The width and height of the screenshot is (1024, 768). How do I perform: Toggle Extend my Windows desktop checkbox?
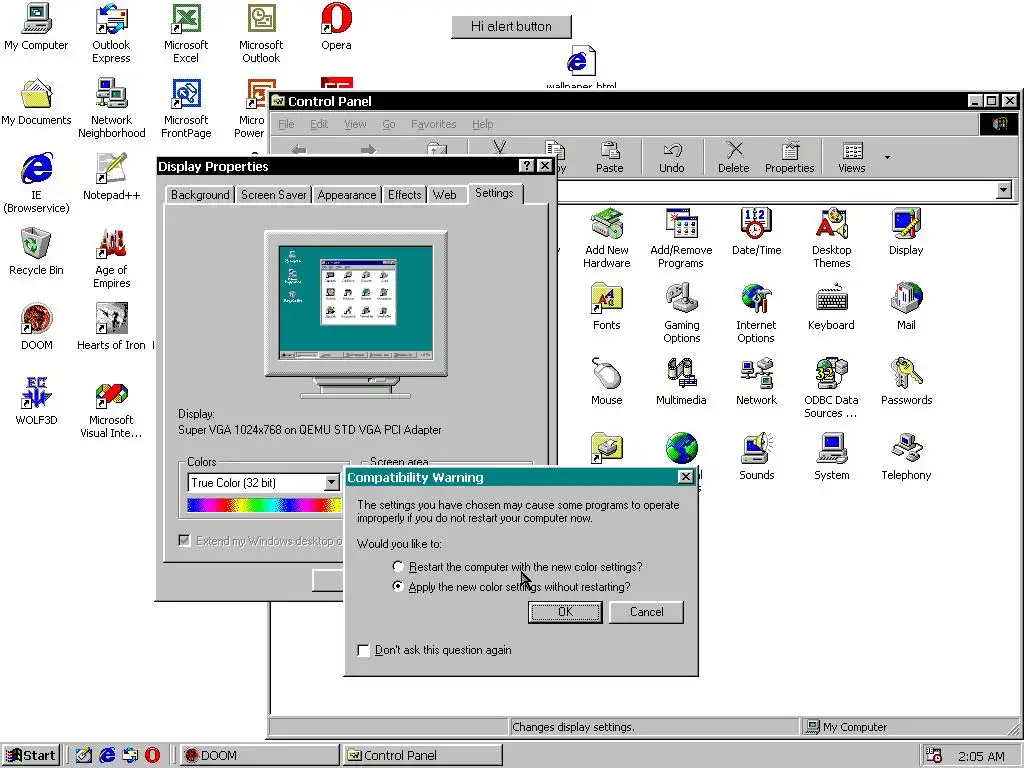click(185, 540)
